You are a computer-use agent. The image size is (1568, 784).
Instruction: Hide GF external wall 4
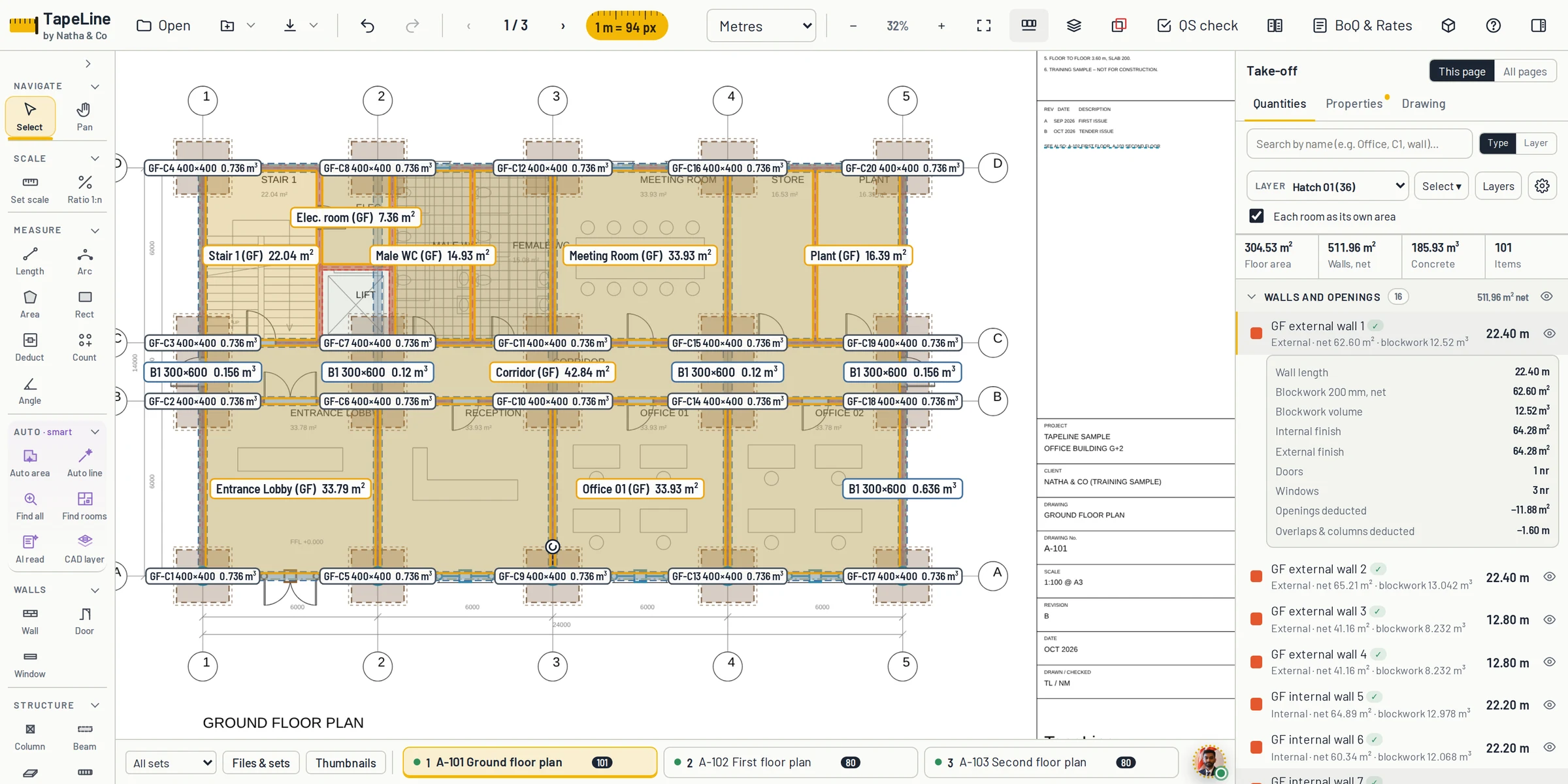click(x=1549, y=662)
